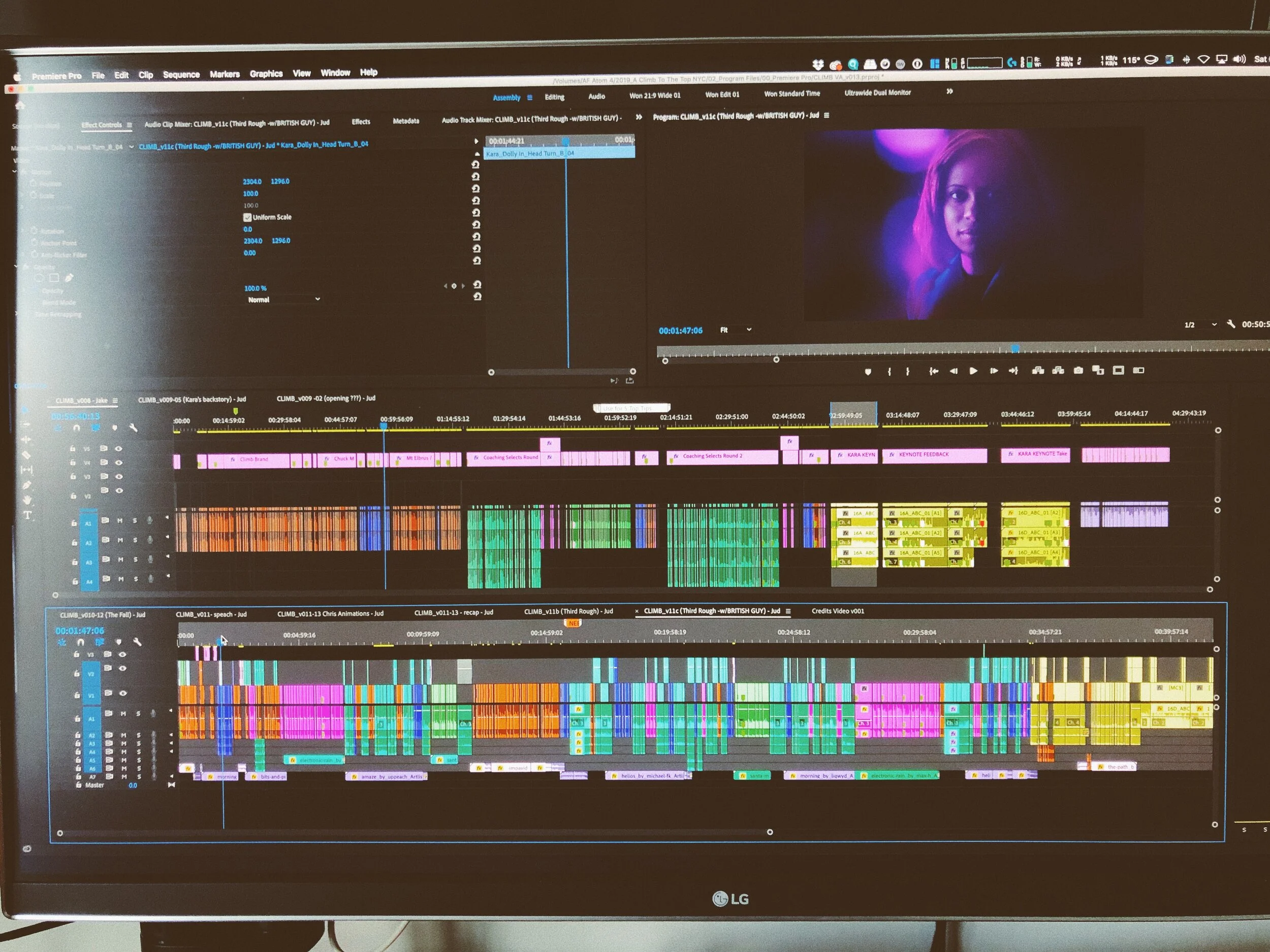Image resolution: width=1270 pixels, height=952 pixels.
Task: Open the Fit zoom level dropdown
Action: [x=736, y=330]
